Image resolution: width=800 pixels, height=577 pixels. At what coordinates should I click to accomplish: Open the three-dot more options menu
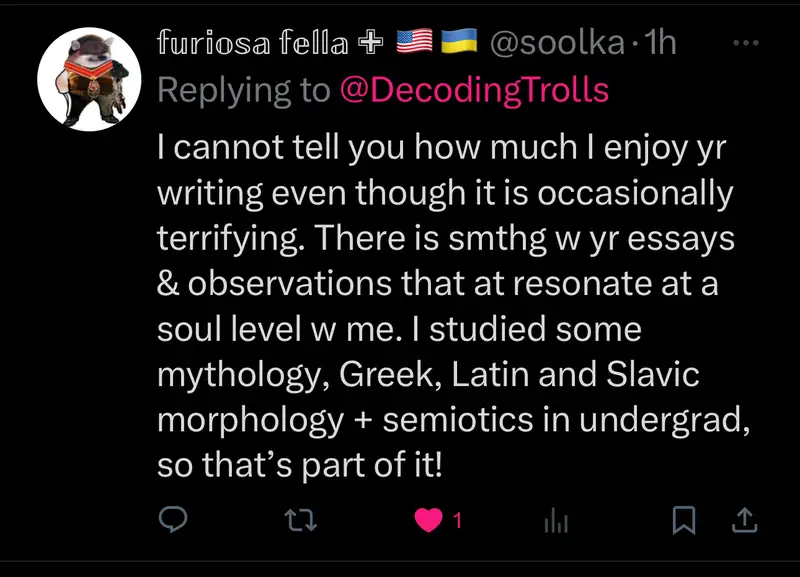click(x=746, y=44)
